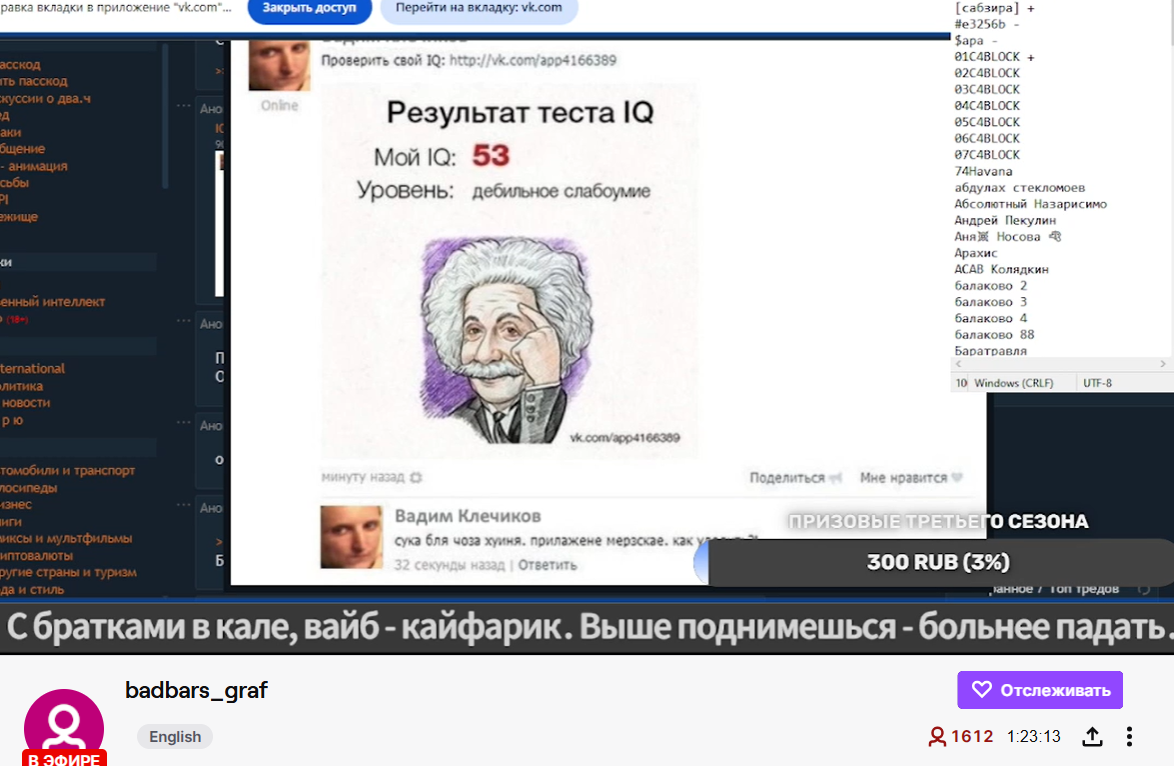Open the three-dot more options menu
The height and width of the screenshot is (766, 1174).
pyautogui.click(x=1129, y=737)
